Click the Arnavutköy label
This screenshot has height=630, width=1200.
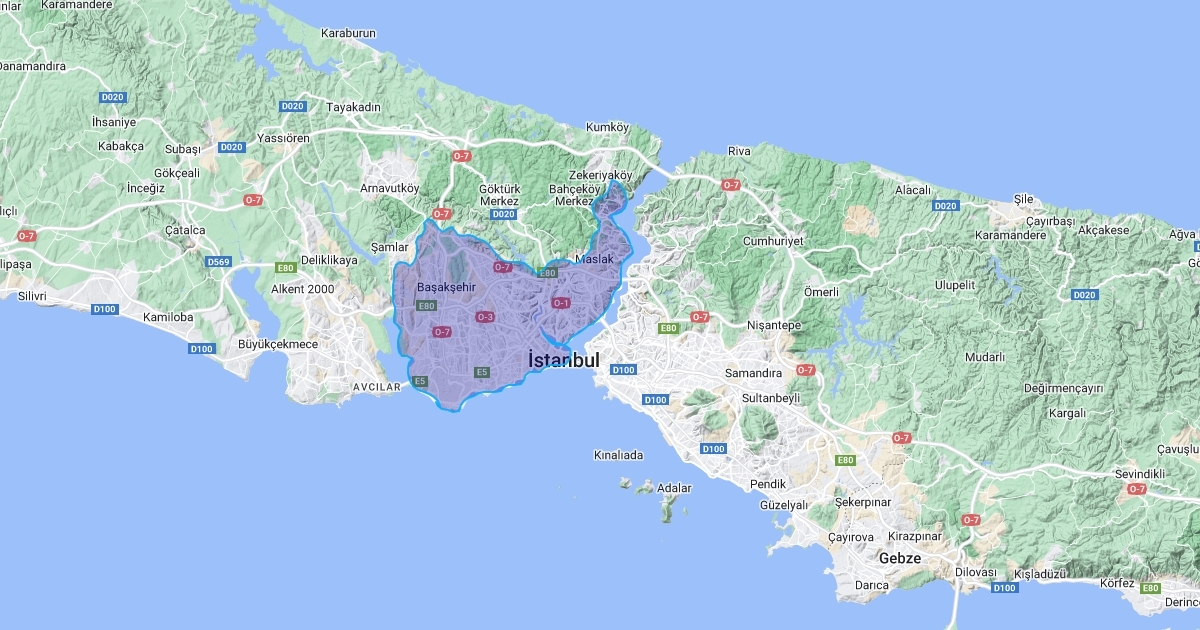(x=391, y=187)
